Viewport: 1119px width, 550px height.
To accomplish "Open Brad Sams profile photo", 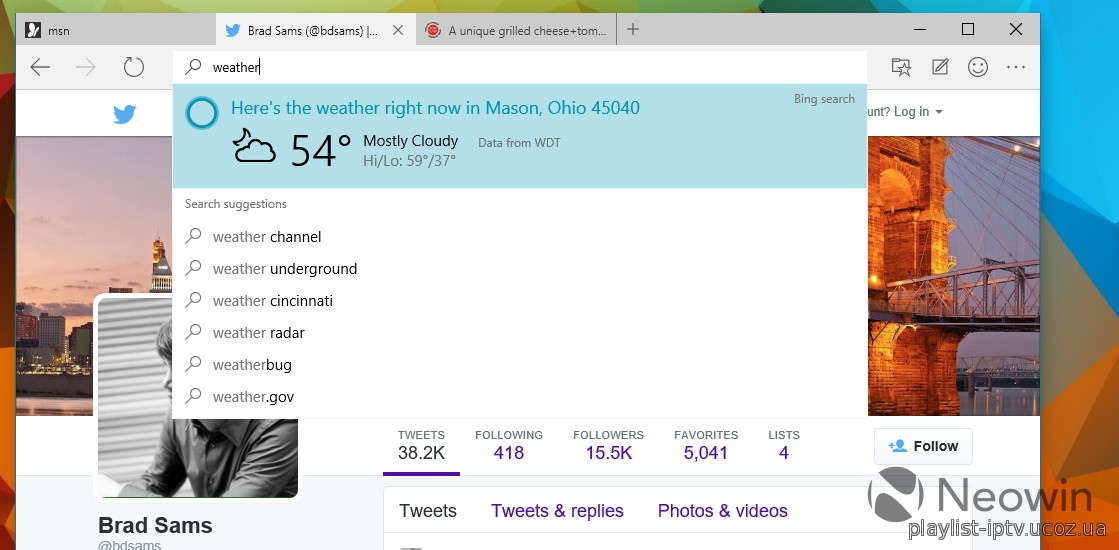I will tap(198, 397).
